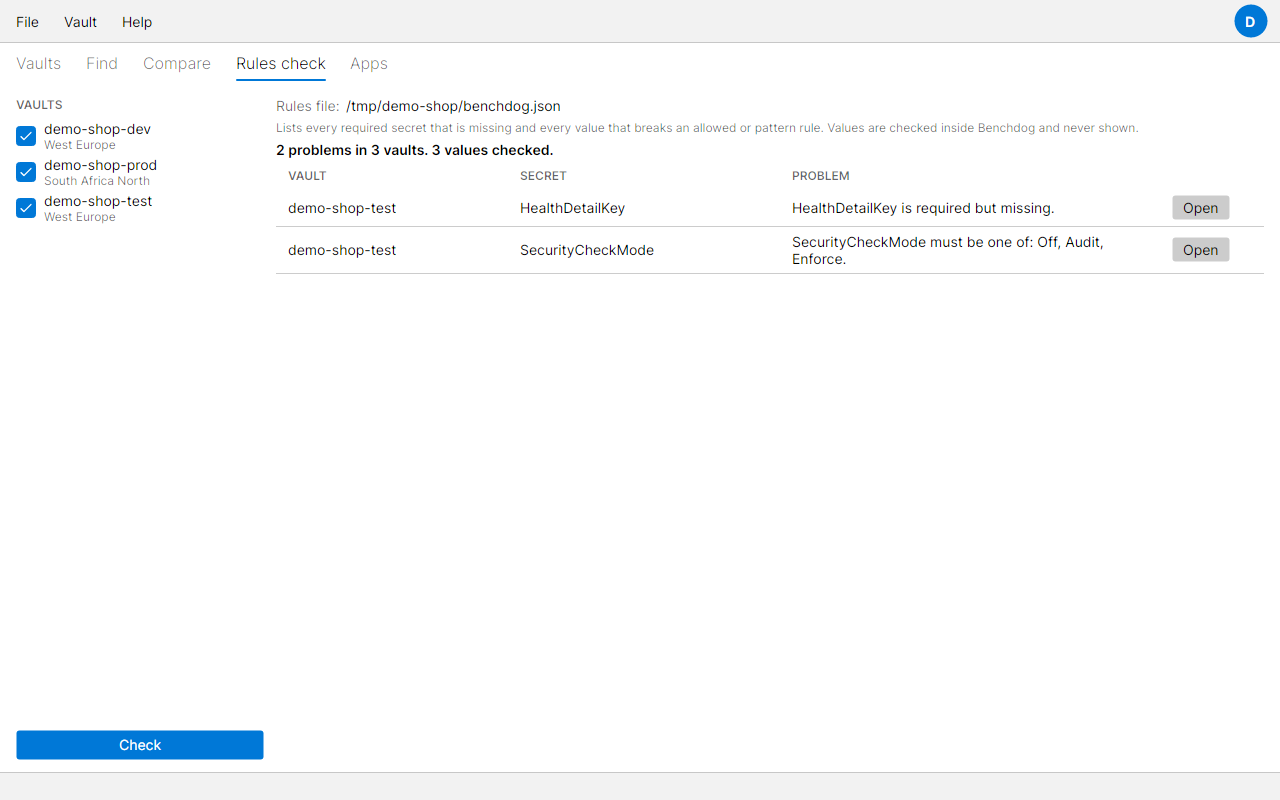Viewport: 1280px width, 800px height.
Task: Open the Help menu
Action: click(137, 22)
